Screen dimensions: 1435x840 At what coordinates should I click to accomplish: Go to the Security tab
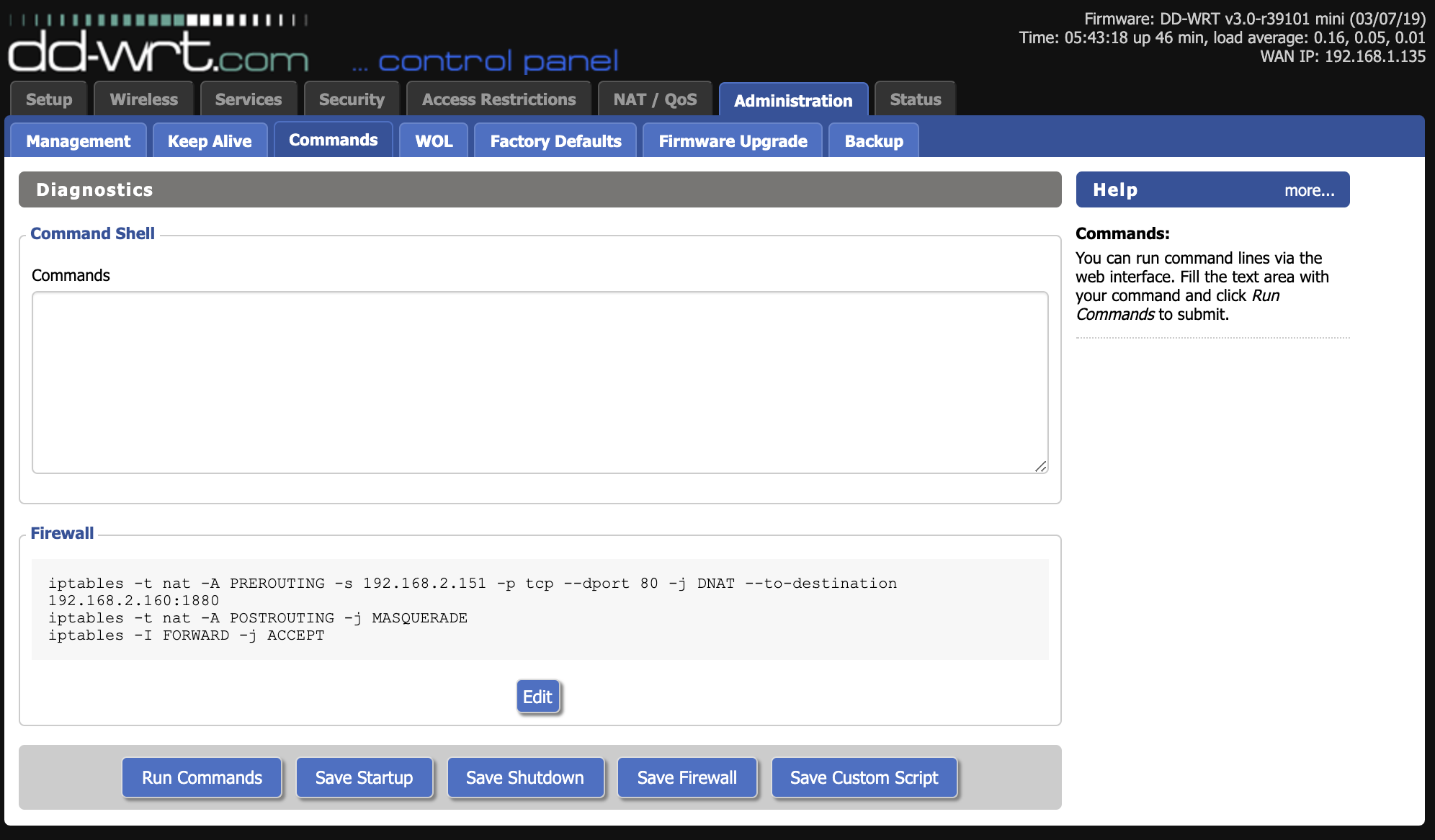(x=352, y=99)
